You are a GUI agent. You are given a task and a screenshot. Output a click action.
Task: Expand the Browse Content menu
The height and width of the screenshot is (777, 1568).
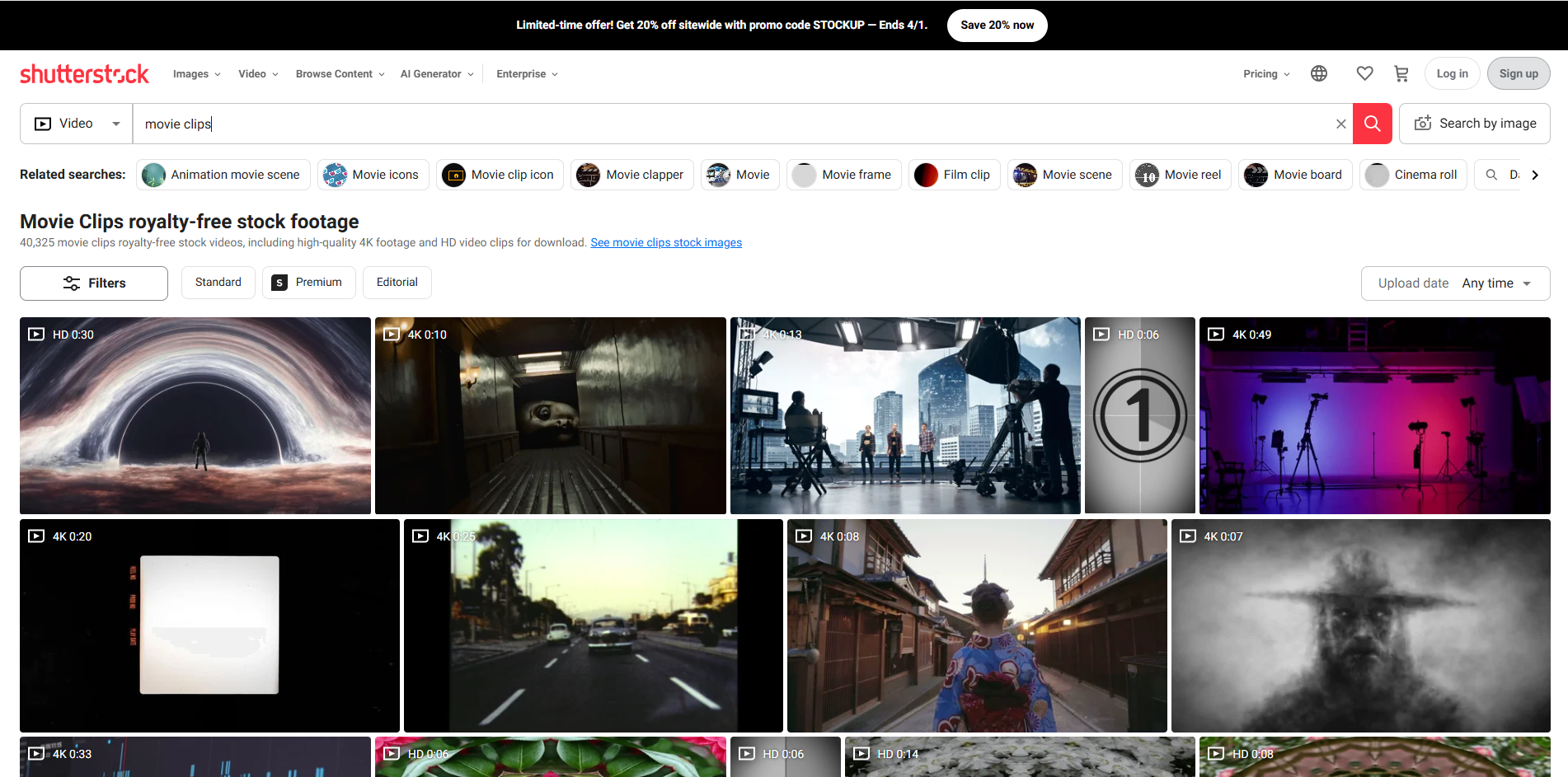(340, 74)
